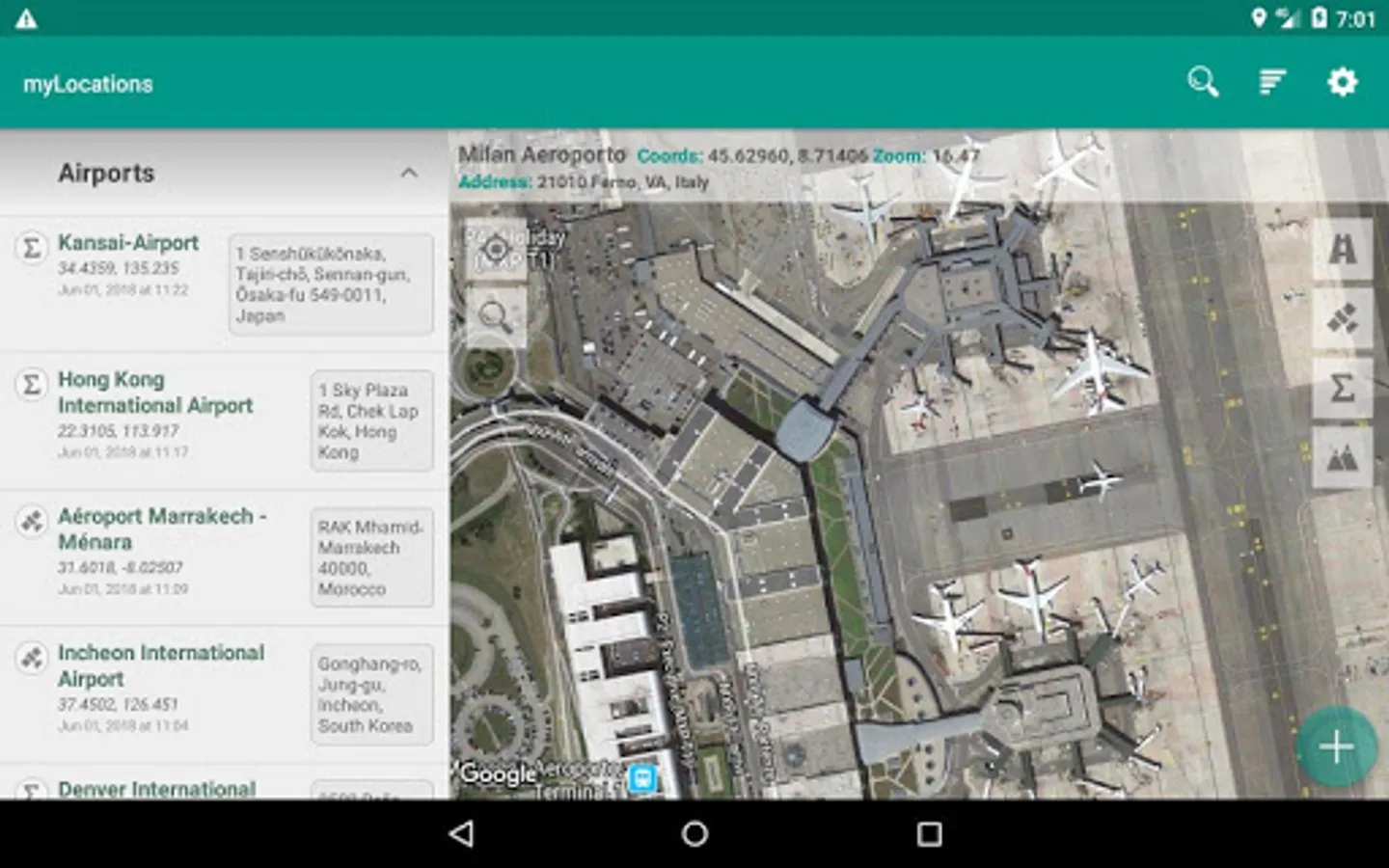The image size is (1389, 868).
Task: Tap the magnifier button on the map
Action: (x=496, y=316)
